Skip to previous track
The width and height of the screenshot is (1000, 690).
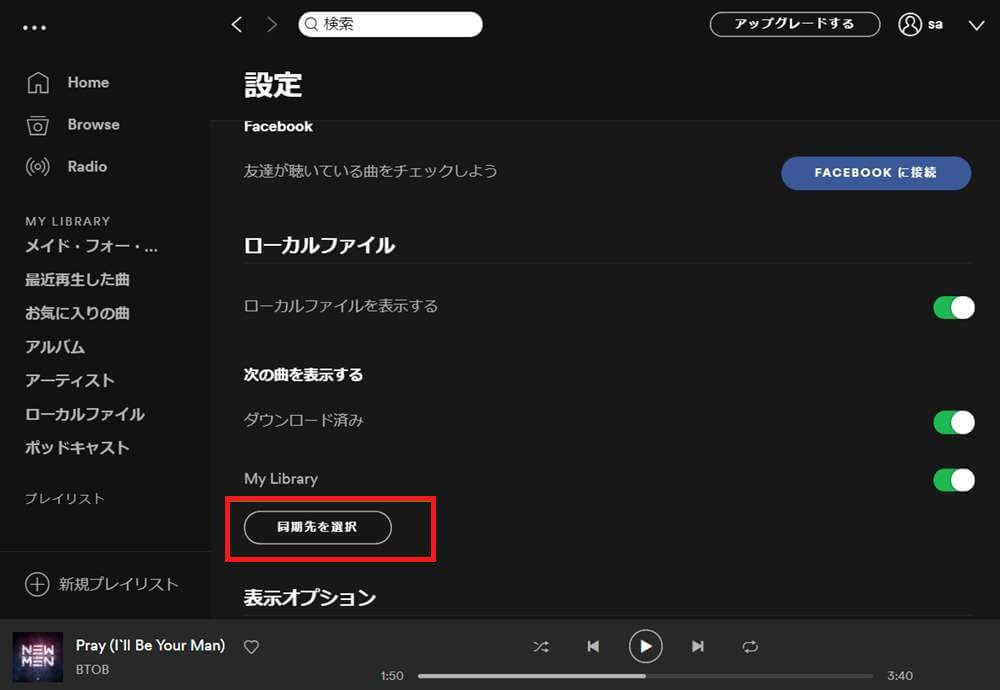click(x=593, y=647)
